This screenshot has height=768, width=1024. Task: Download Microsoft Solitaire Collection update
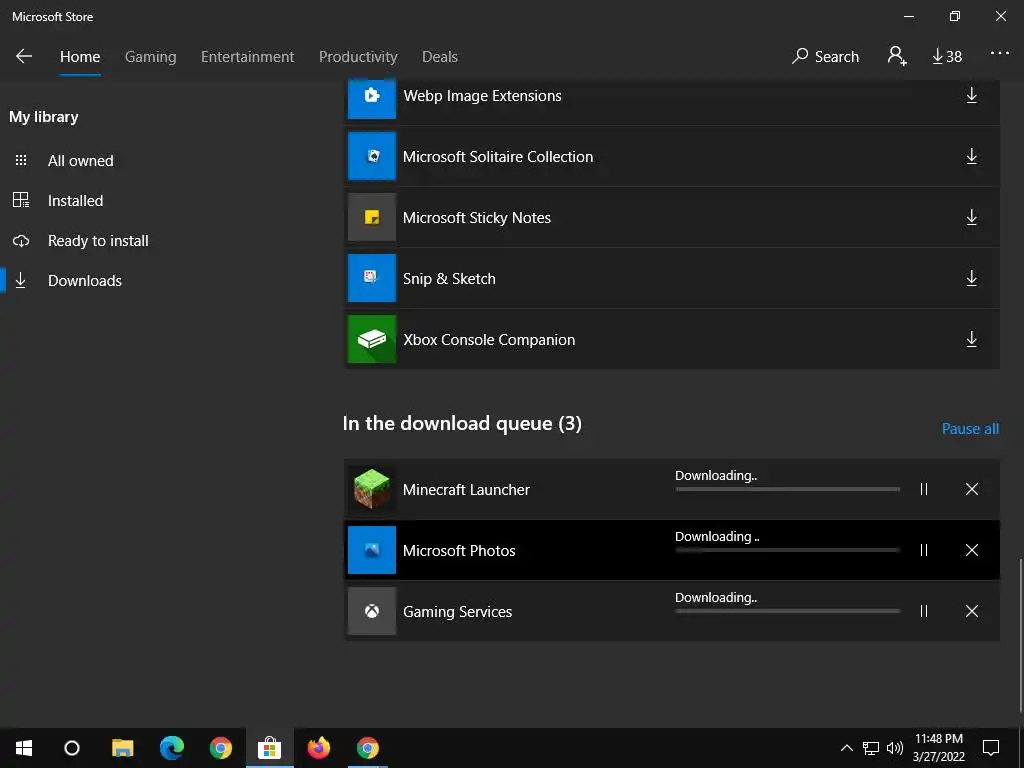point(972,156)
